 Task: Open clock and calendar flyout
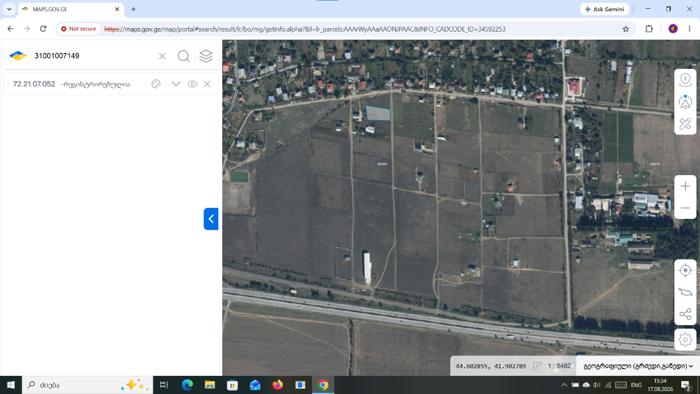pos(659,385)
